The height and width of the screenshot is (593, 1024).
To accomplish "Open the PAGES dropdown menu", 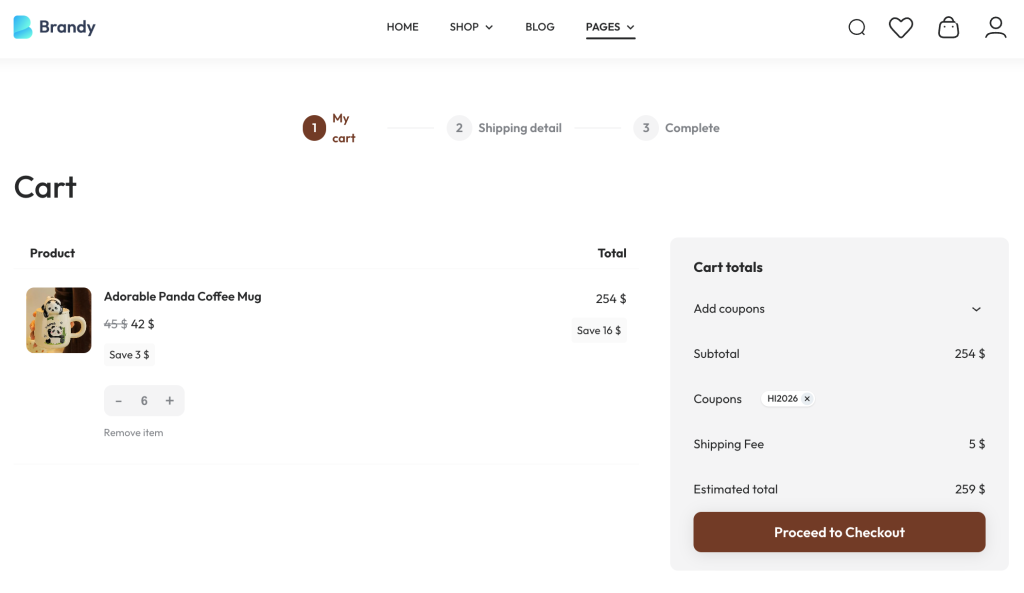I will tap(610, 27).
